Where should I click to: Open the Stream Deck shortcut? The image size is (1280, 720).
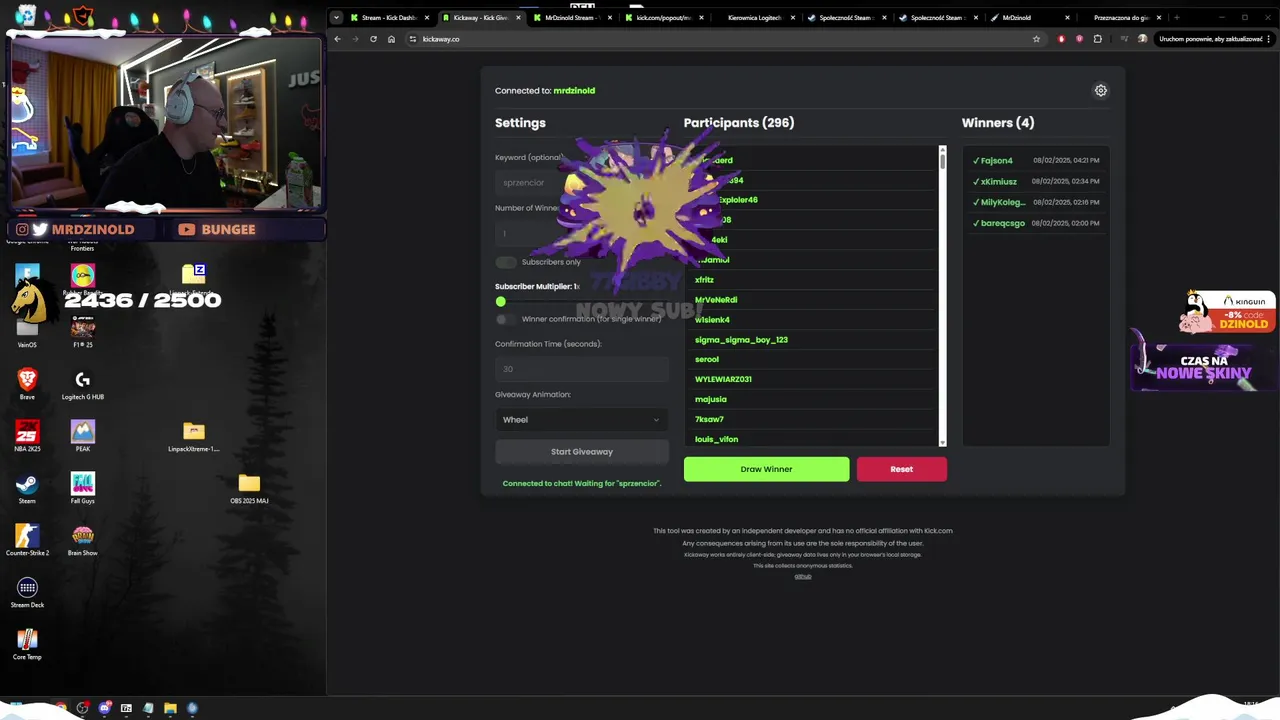click(x=27, y=592)
